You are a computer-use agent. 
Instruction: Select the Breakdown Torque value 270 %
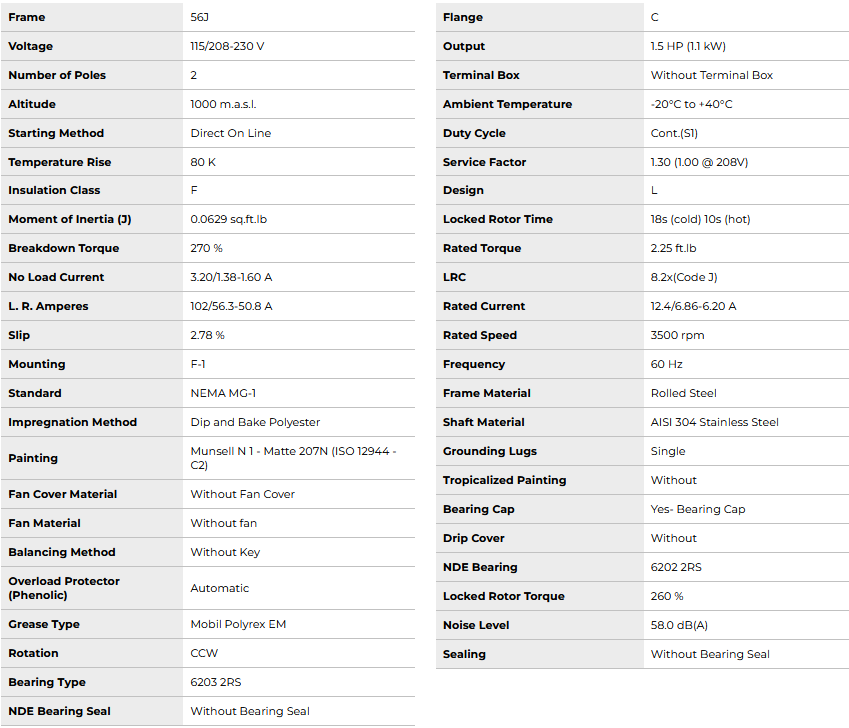tap(206, 248)
